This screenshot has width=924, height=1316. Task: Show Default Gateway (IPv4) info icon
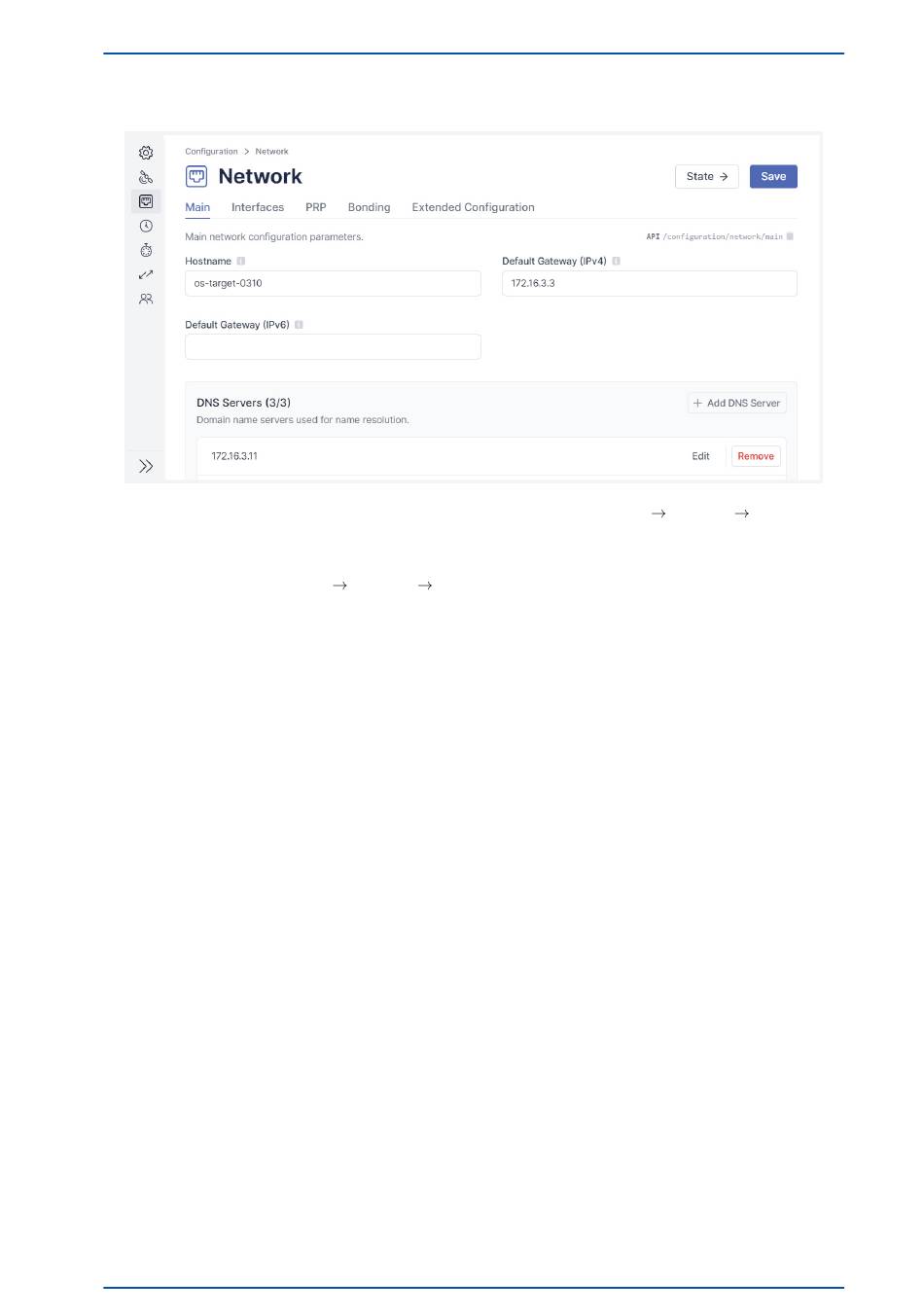coord(617,261)
